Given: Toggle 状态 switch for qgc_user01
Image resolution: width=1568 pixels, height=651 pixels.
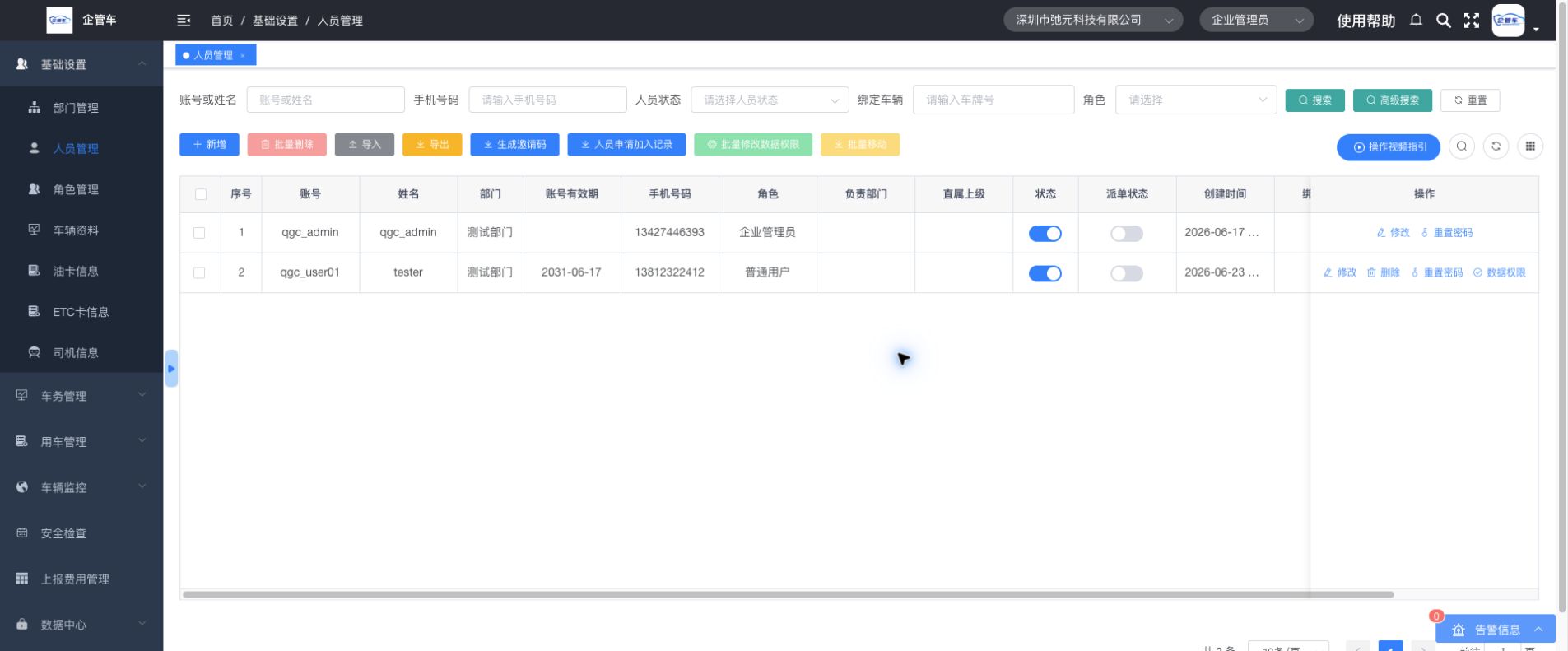Looking at the screenshot, I should coord(1045,273).
